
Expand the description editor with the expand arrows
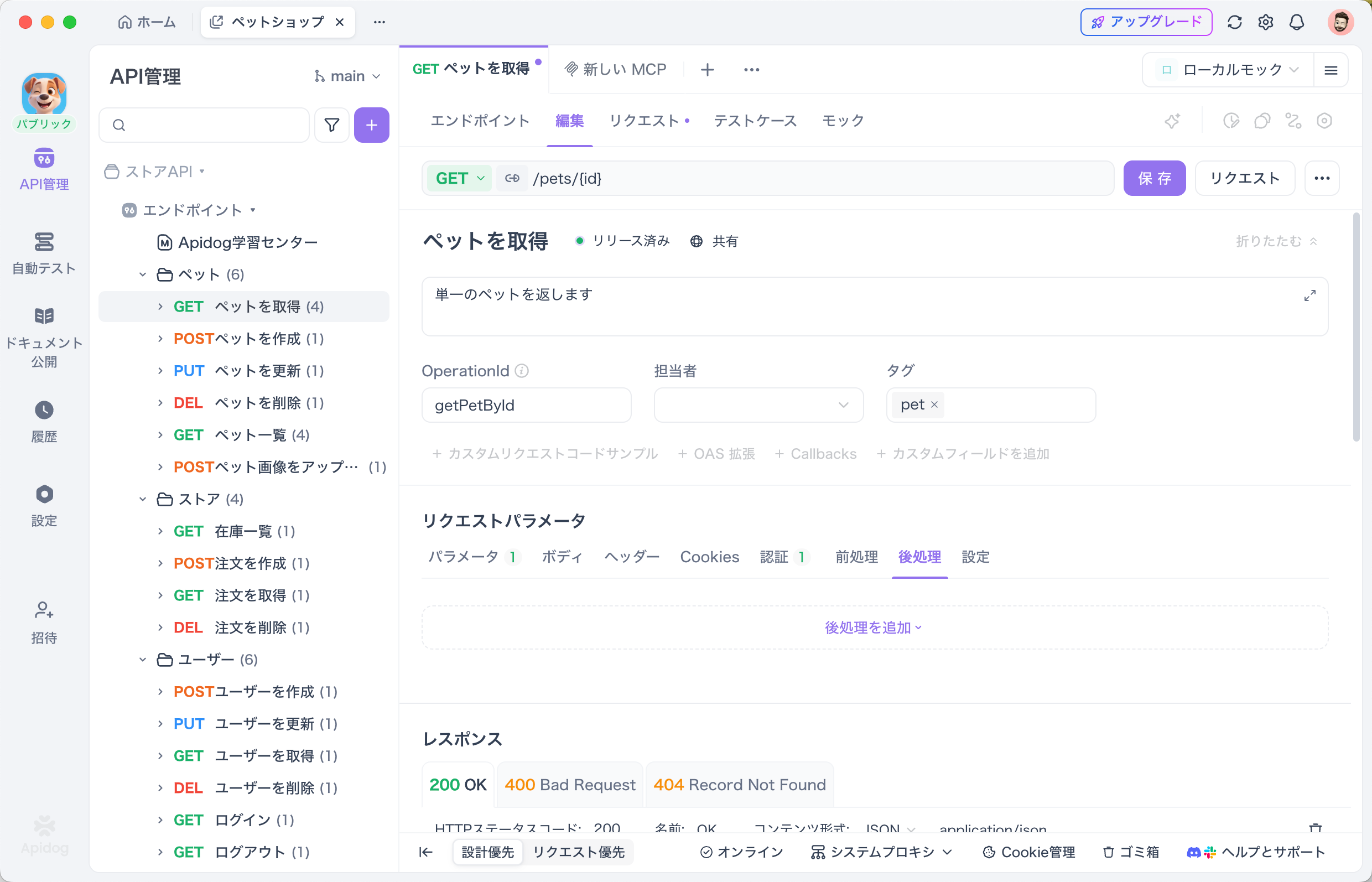[1309, 295]
